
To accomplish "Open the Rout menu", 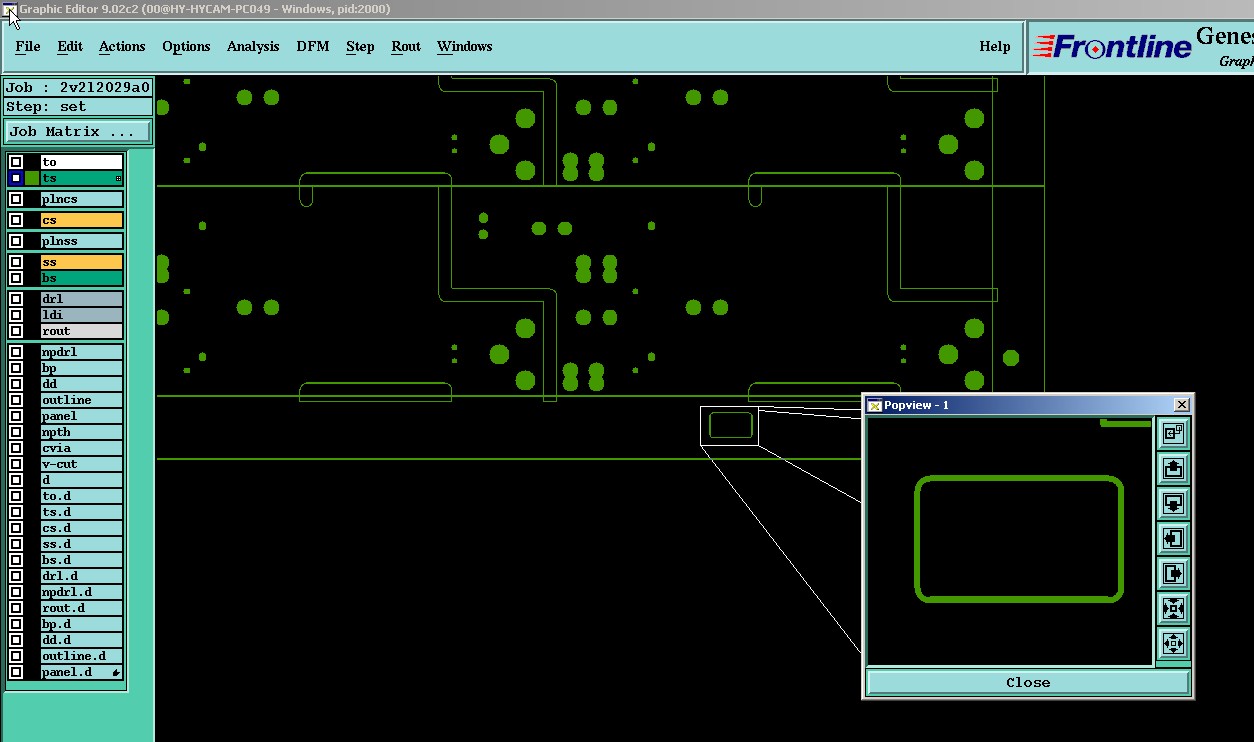I will [x=406, y=46].
